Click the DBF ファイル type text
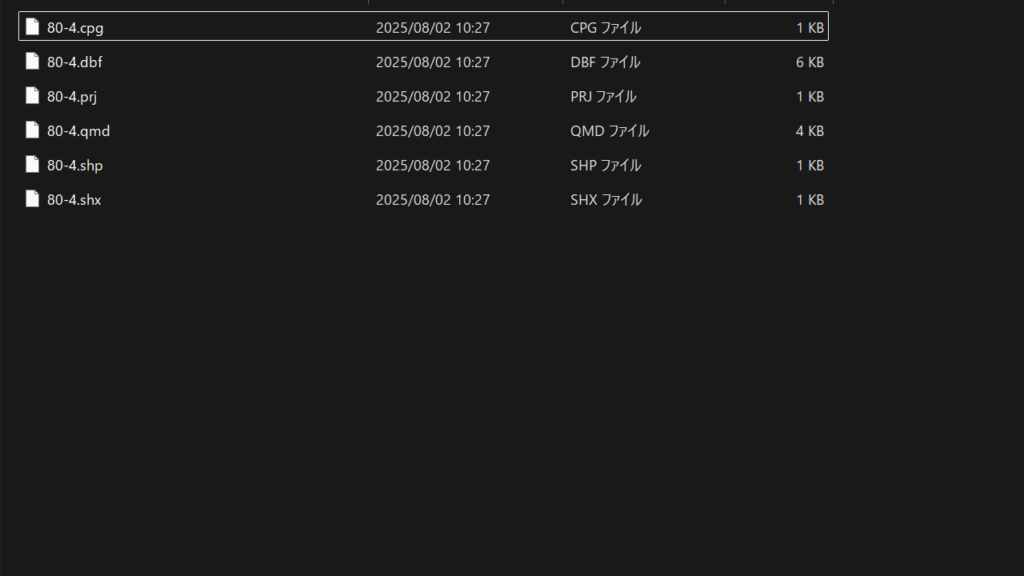1024x576 pixels. click(x=605, y=62)
